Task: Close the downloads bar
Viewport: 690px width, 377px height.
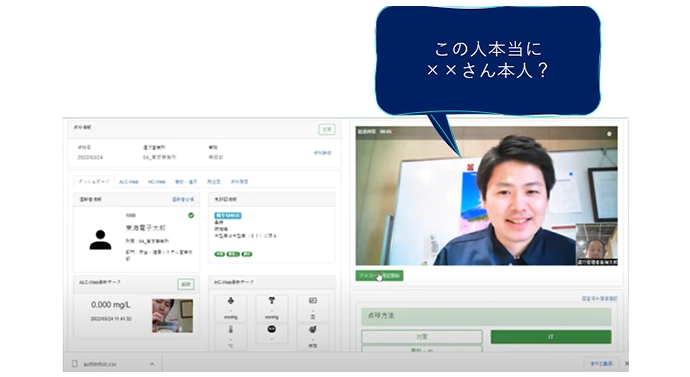Action: pos(626,364)
